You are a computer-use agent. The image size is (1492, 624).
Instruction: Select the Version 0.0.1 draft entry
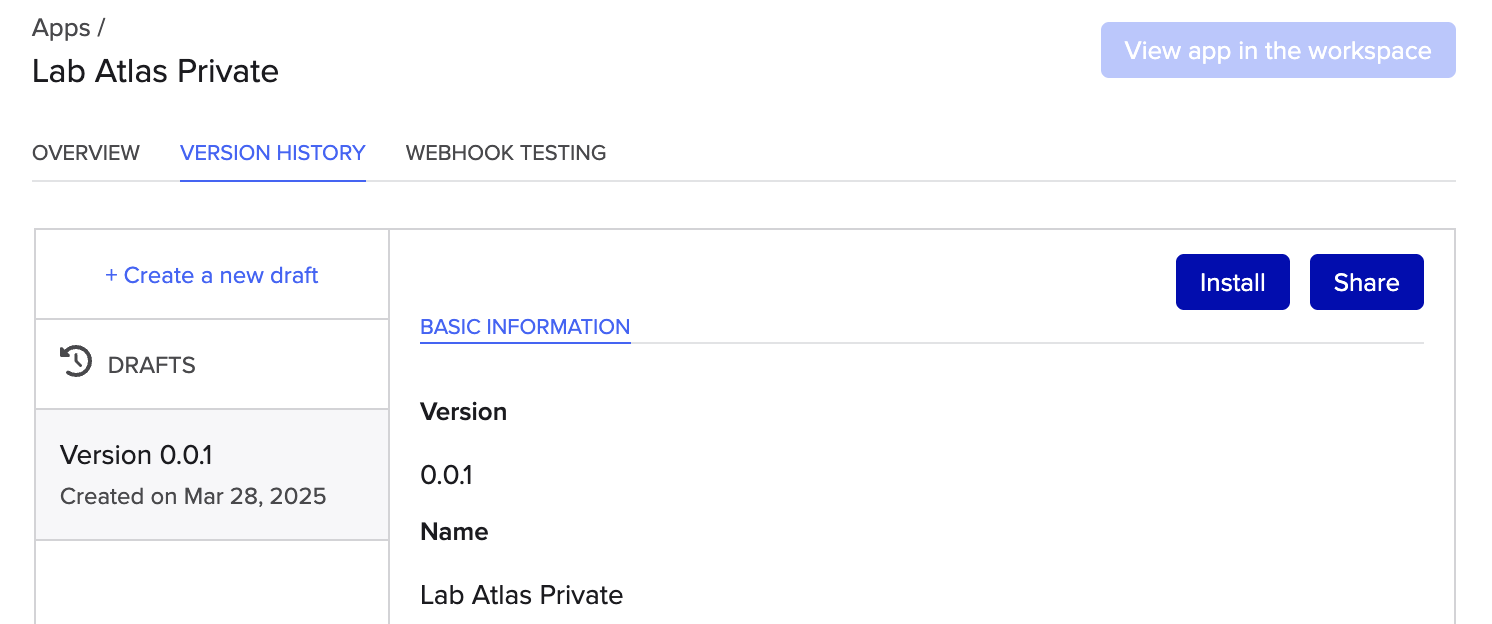tap(212, 475)
